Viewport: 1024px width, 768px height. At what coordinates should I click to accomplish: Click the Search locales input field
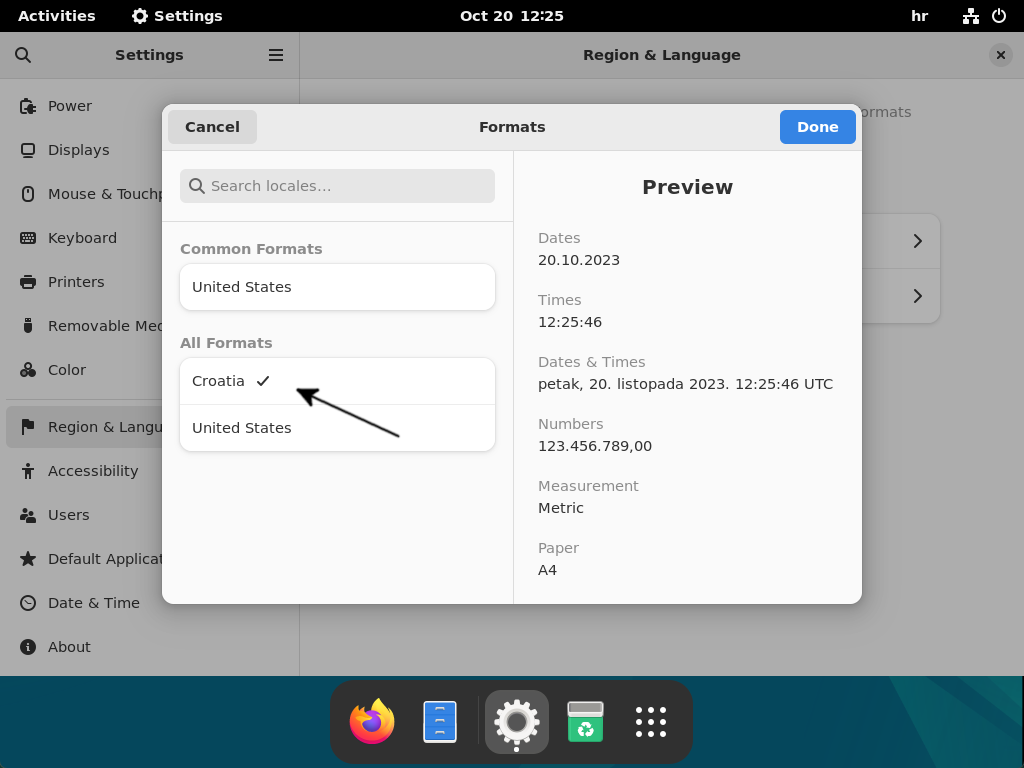337,186
